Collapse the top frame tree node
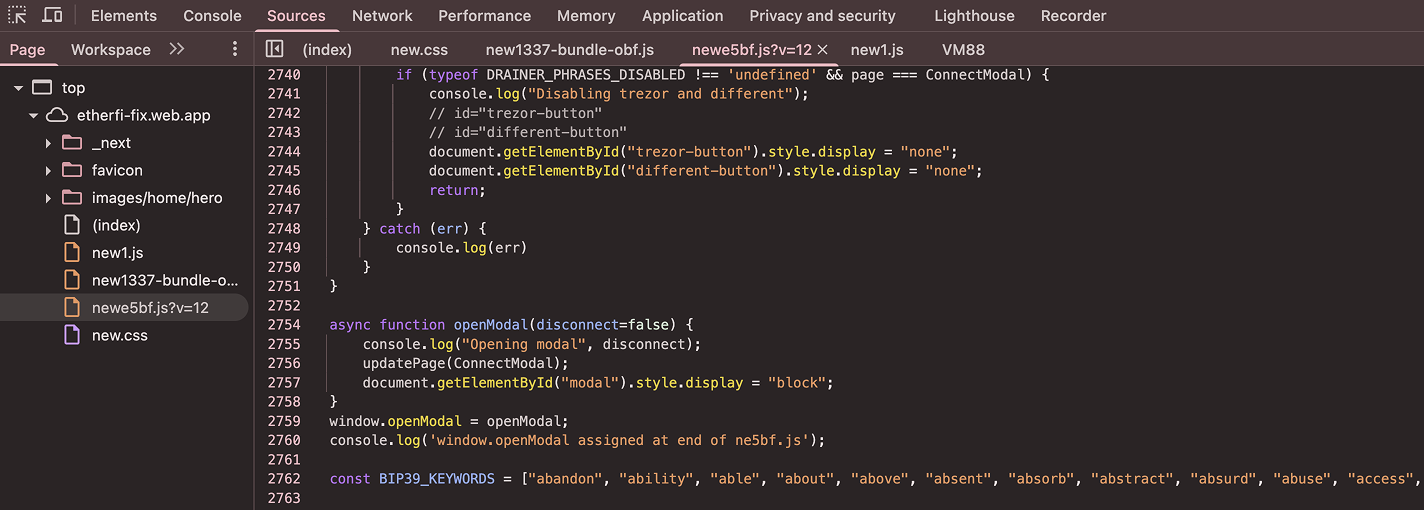Screen dimensions: 1424x510 click(x=18, y=88)
